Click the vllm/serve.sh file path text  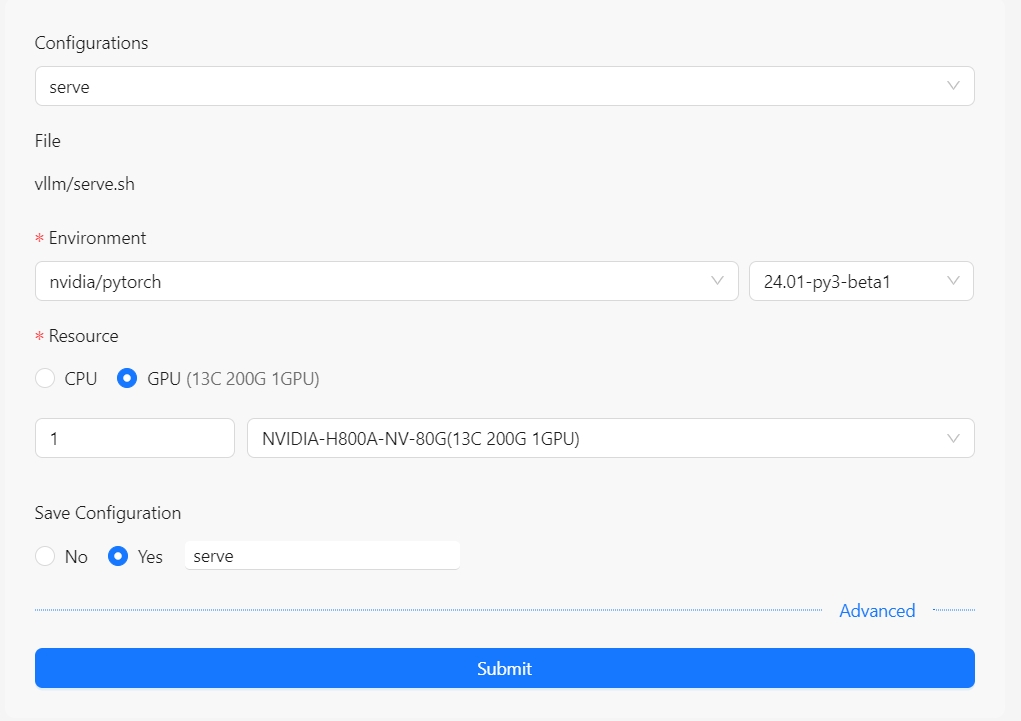pos(85,185)
